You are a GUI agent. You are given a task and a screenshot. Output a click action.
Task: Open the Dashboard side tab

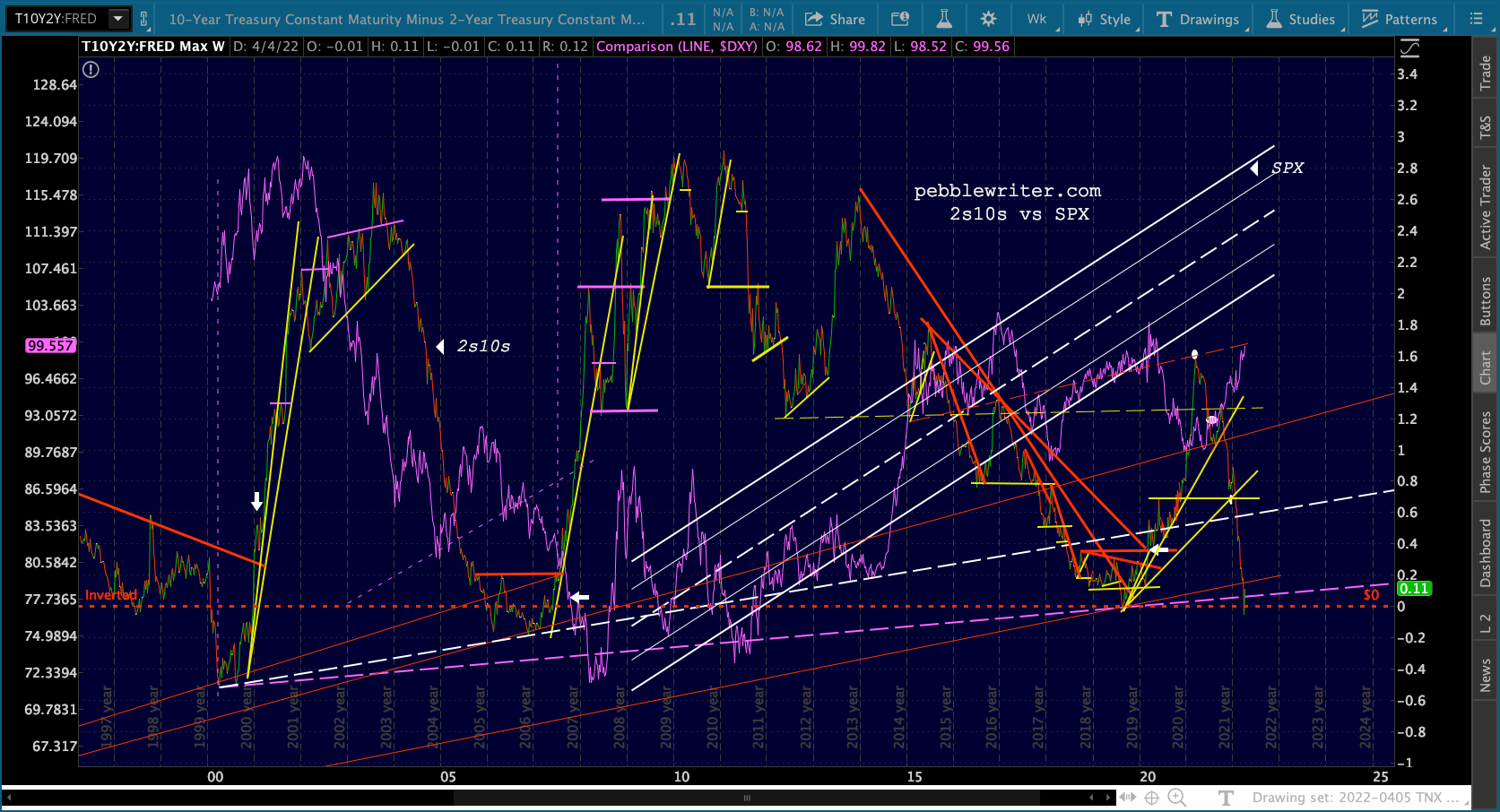coord(1486,553)
